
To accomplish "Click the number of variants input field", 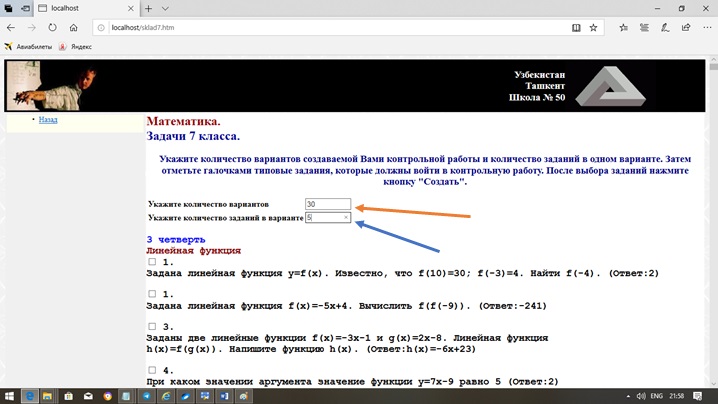I will tap(327, 204).
